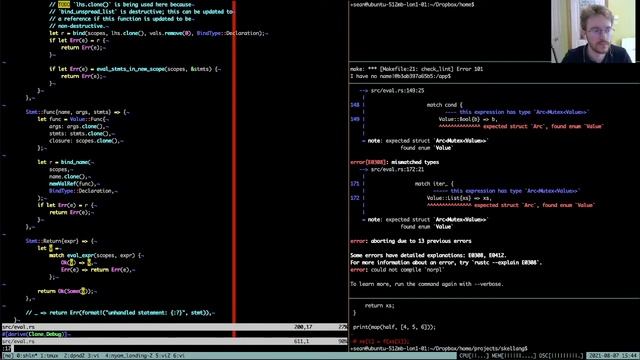Click 'error[E0308]: mismatched types' message

pos(394,162)
